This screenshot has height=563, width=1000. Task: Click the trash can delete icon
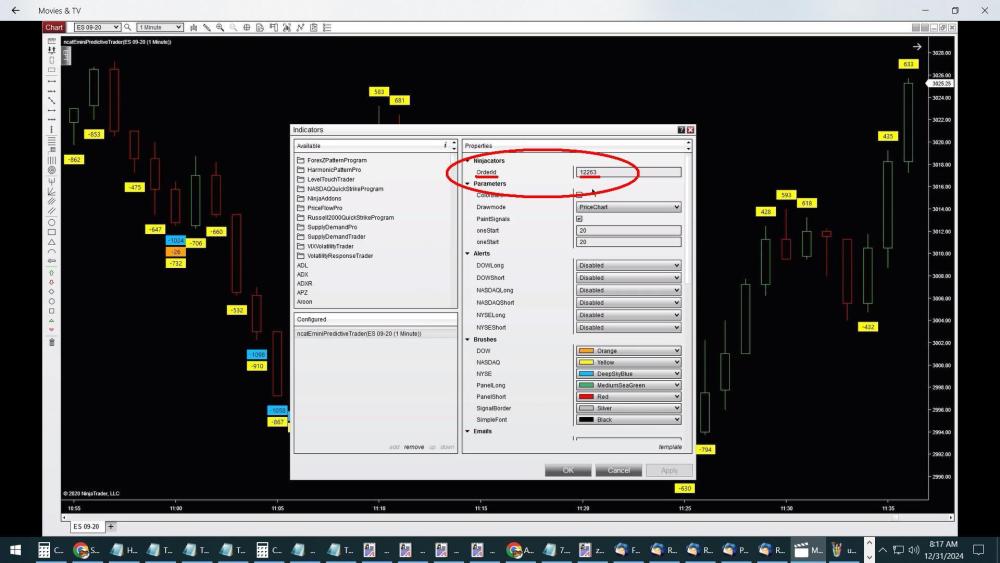pyautogui.click(x=52, y=342)
